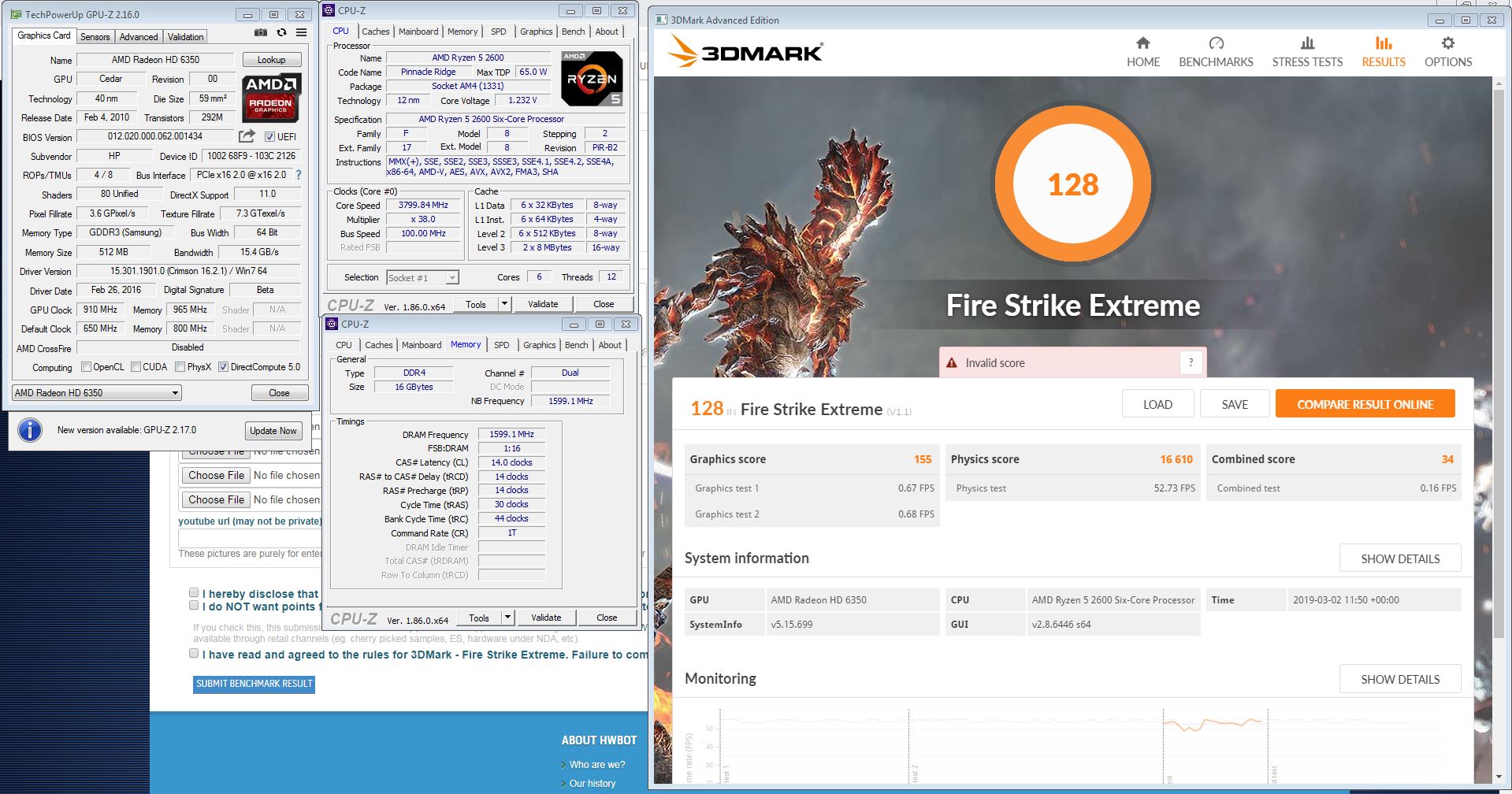Click Validate in the lower CPU-Z window
Screen dimensions: 1512x794
[546, 618]
